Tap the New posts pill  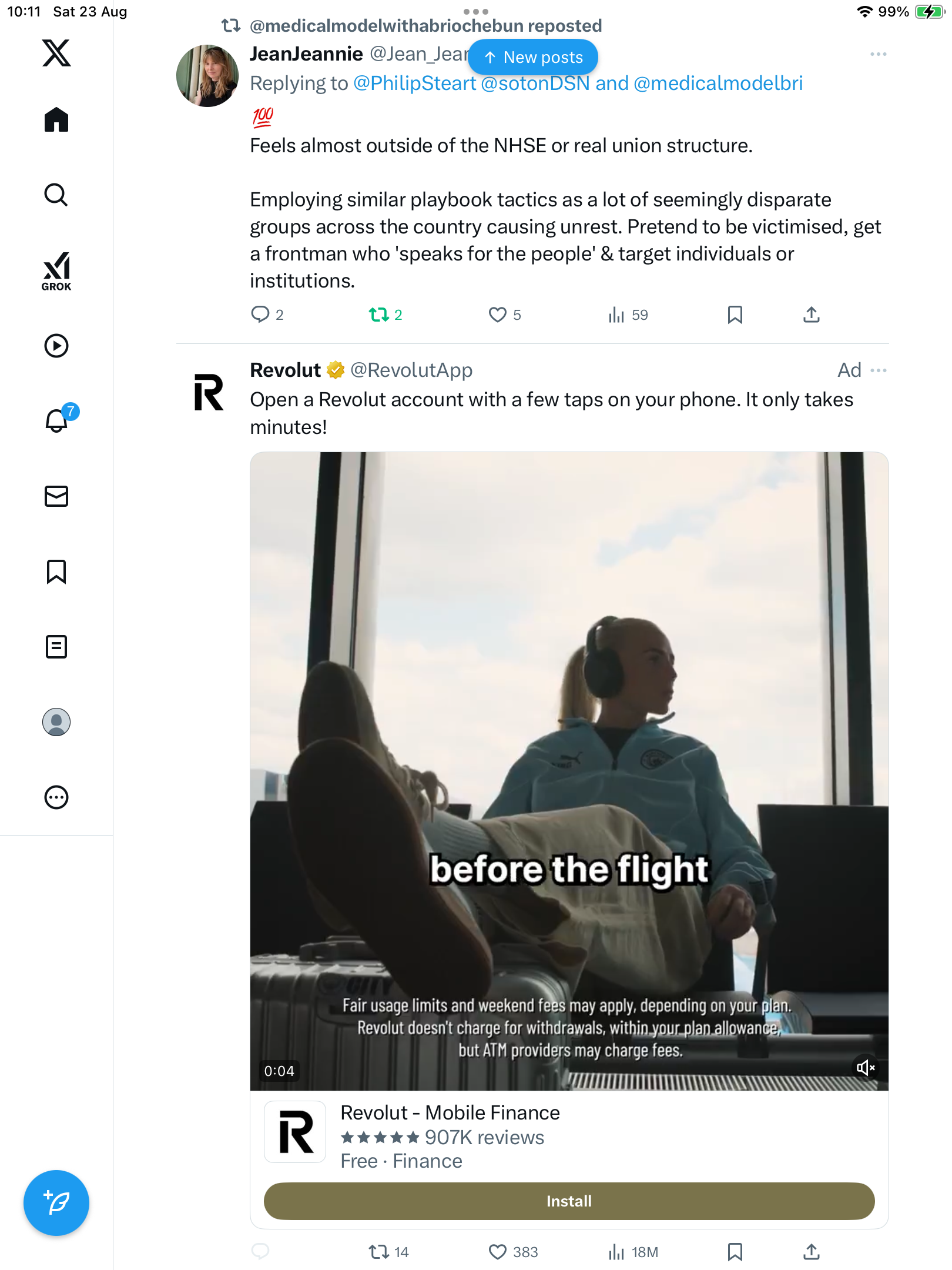point(533,57)
